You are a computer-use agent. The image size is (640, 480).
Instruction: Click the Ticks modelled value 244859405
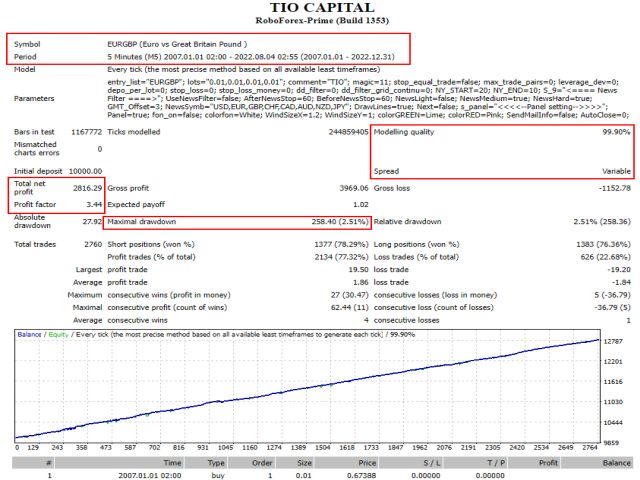click(348, 132)
